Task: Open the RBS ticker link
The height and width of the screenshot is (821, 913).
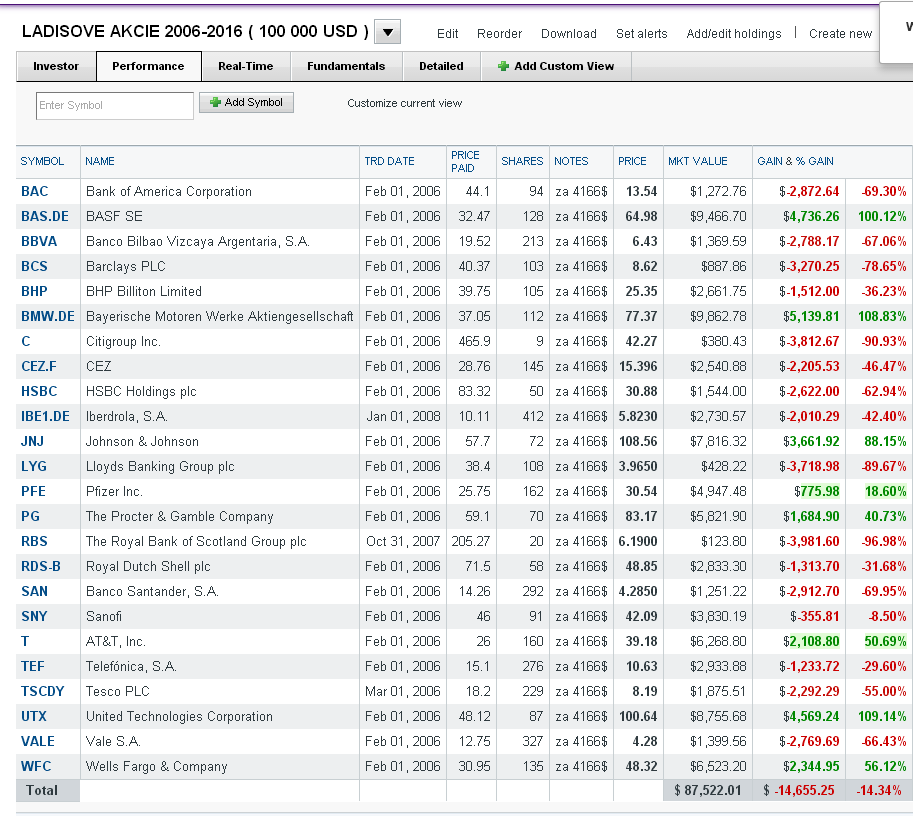Action: [34, 542]
